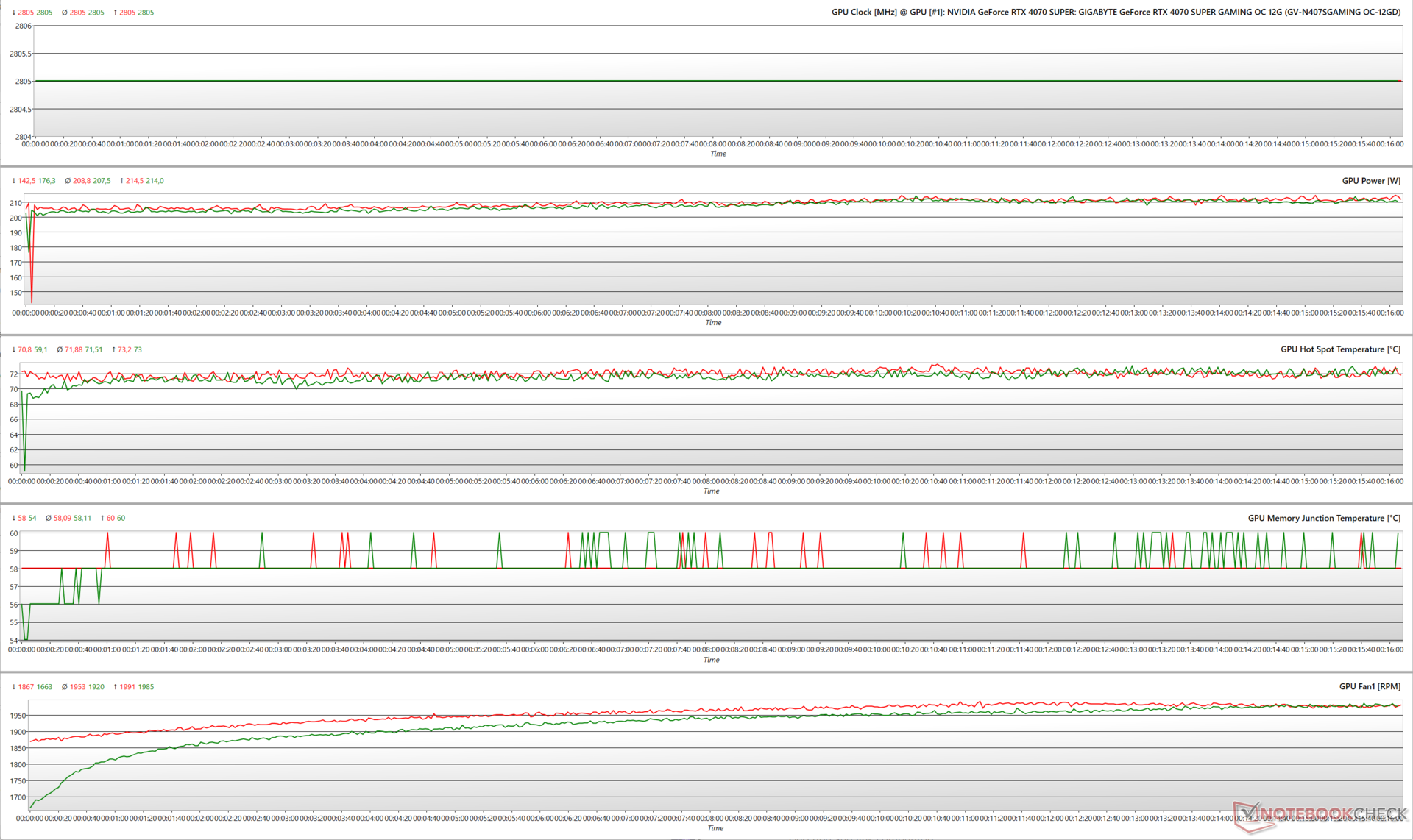1413x840 pixels.
Task: Click the 72 label on Hot Spot y-axis
Action: tap(13, 374)
